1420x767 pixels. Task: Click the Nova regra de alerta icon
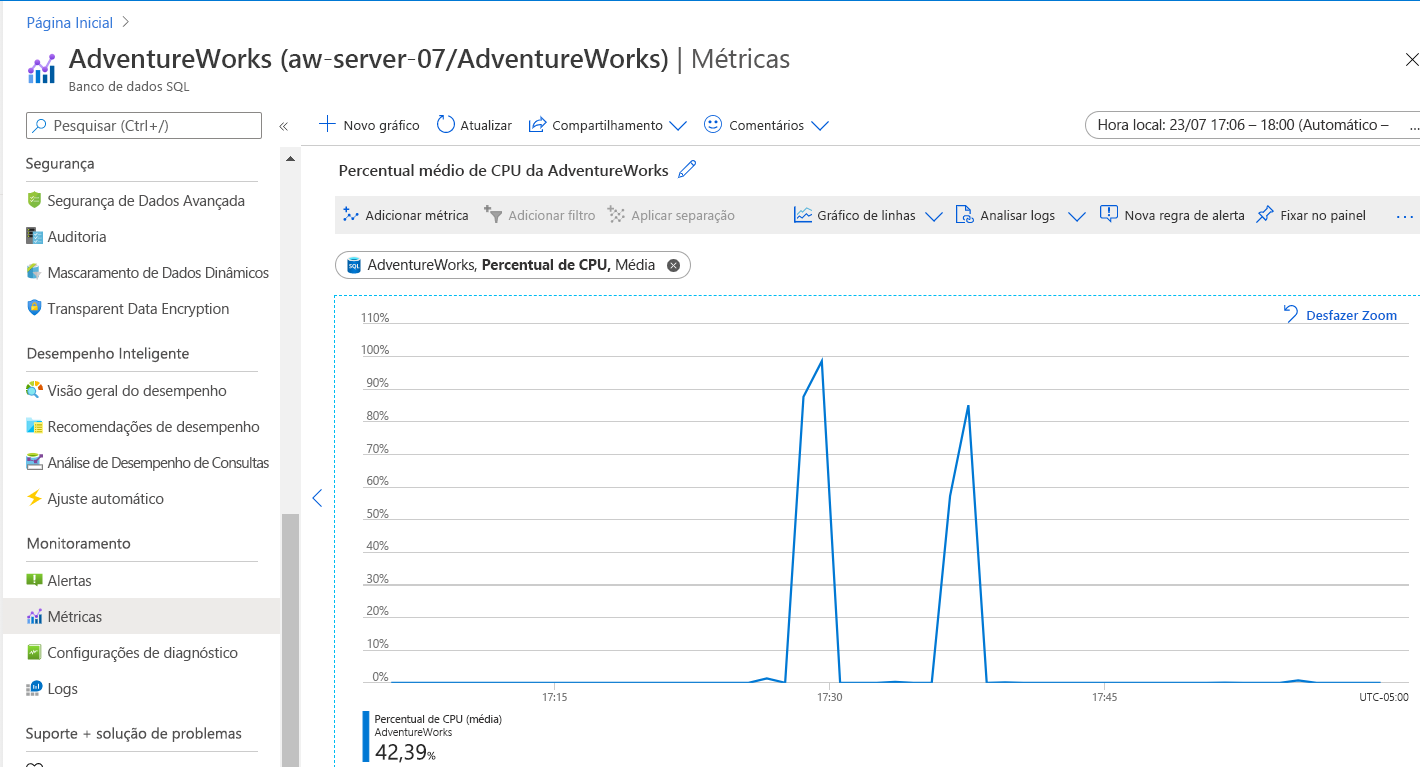tap(1109, 214)
